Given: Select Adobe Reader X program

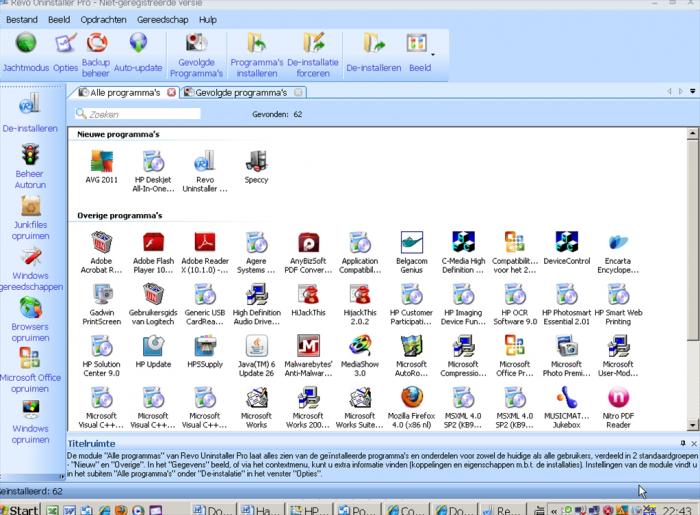Looking at the screenshot, I should (205, 253).
